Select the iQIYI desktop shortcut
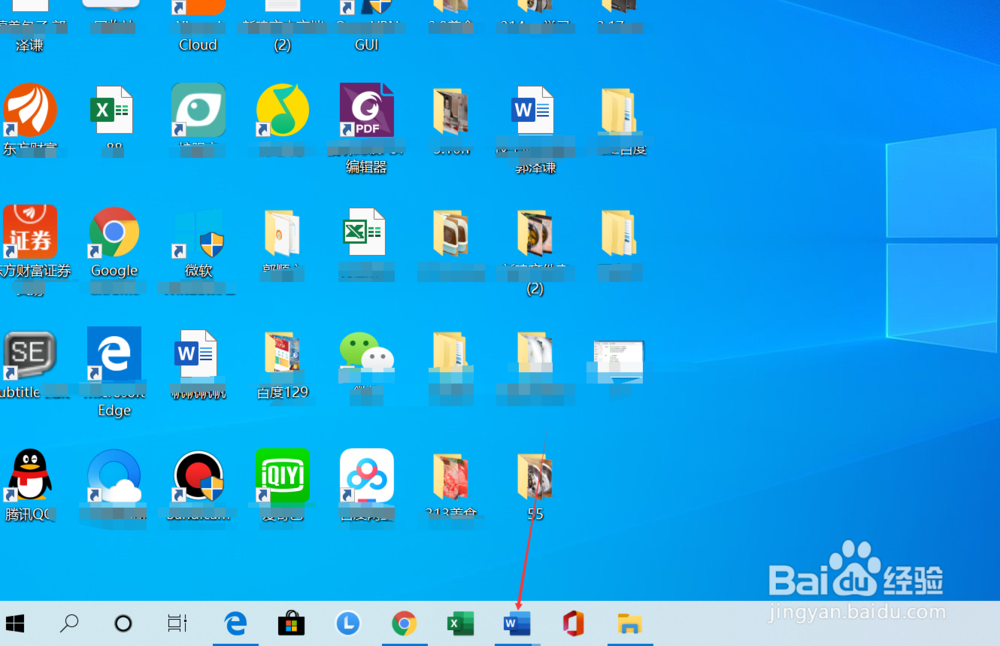This screenshot has height=646, width=1000. [283, 475]
